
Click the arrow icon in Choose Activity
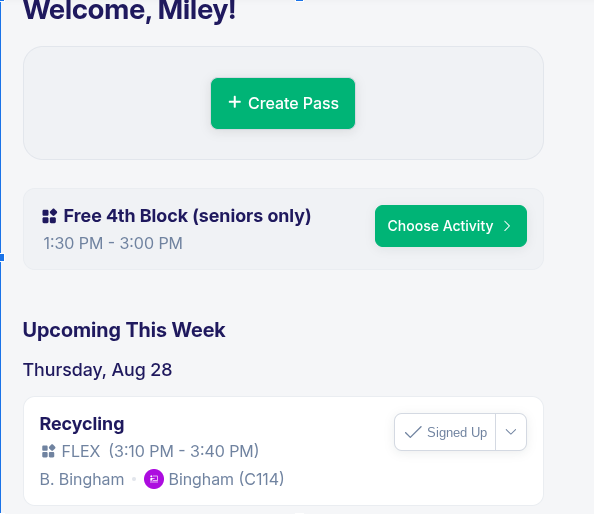507,226
